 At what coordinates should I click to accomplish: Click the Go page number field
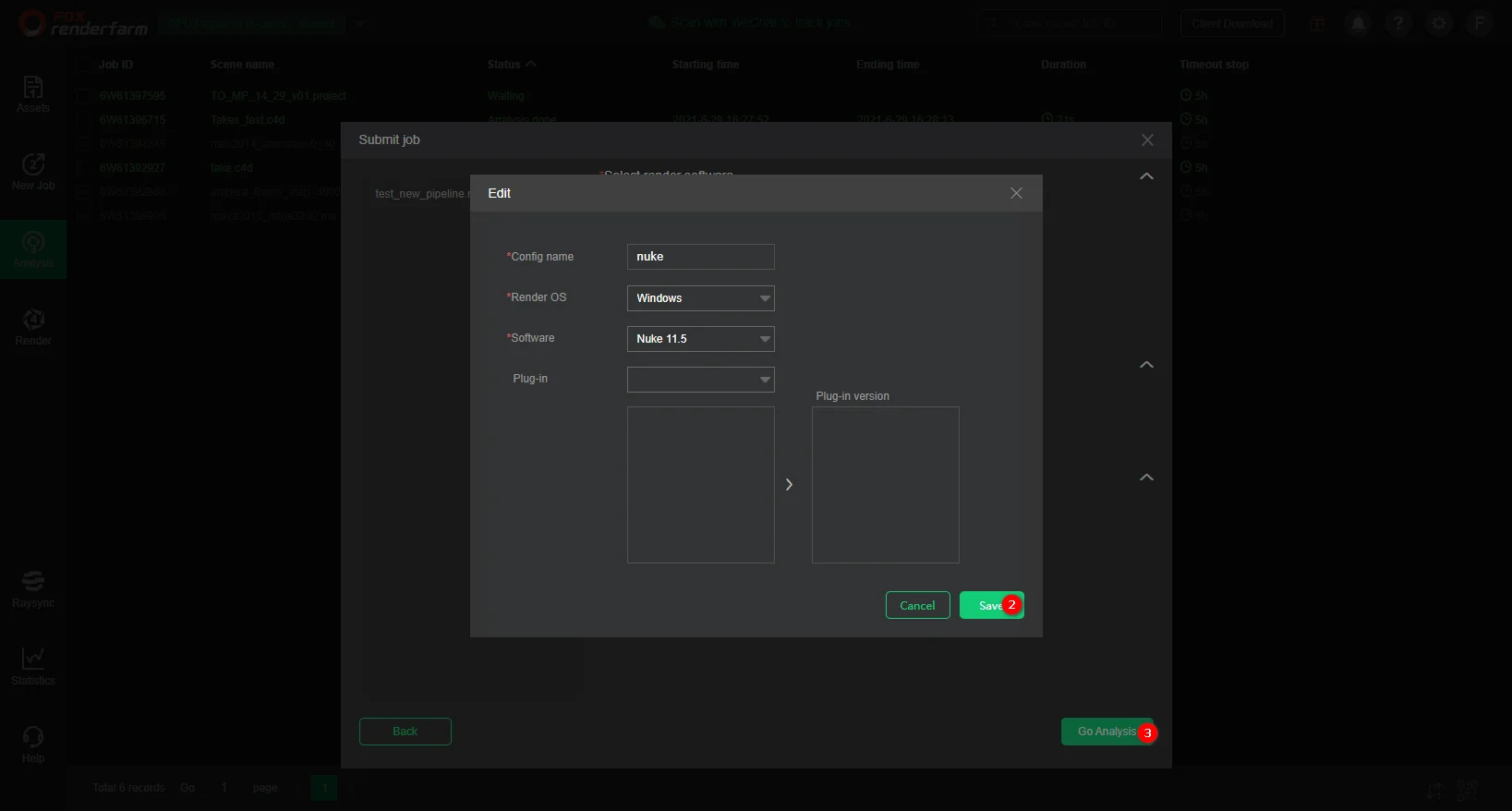[224, 788]
